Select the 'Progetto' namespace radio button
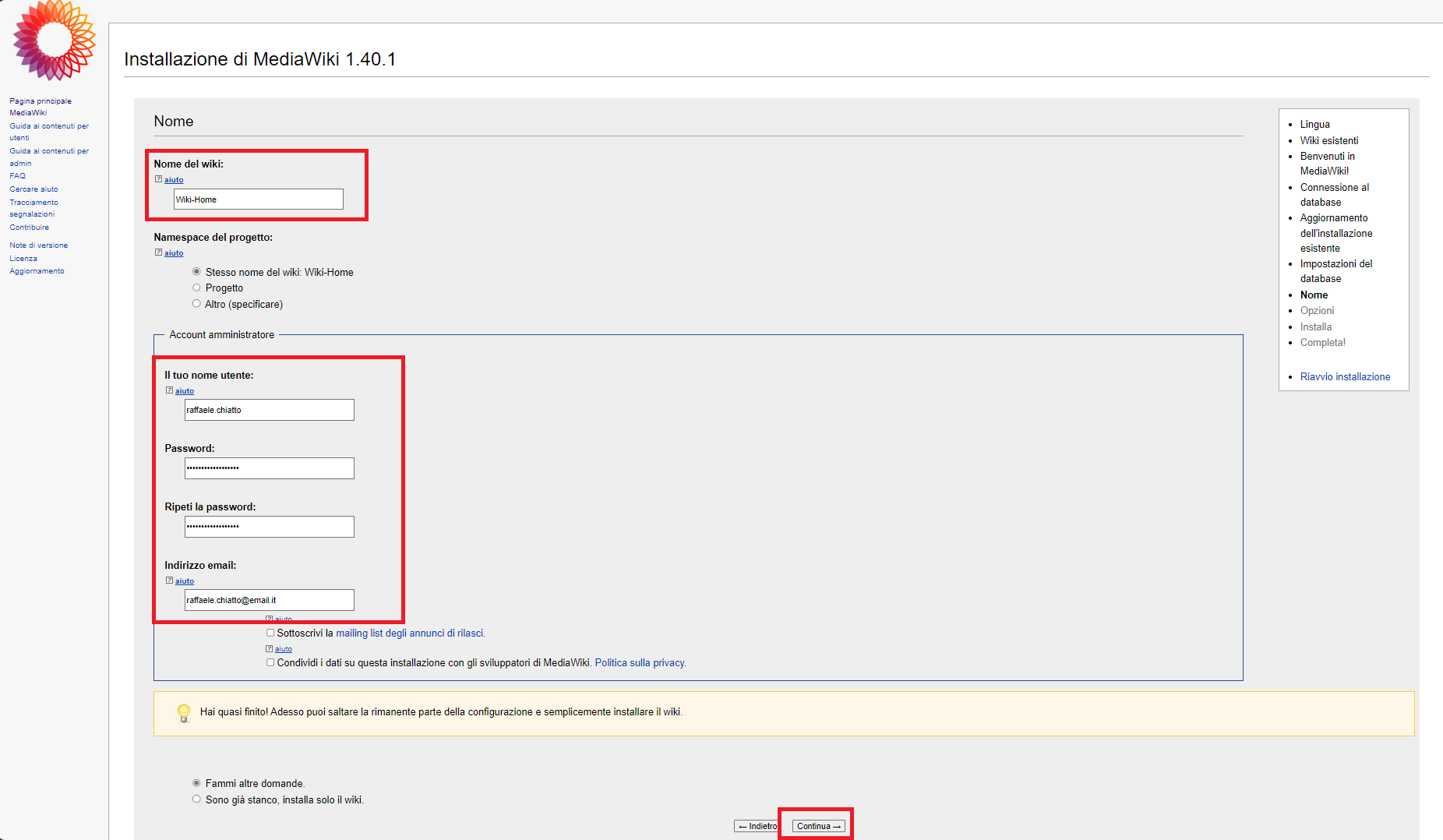 click(196, 288)
